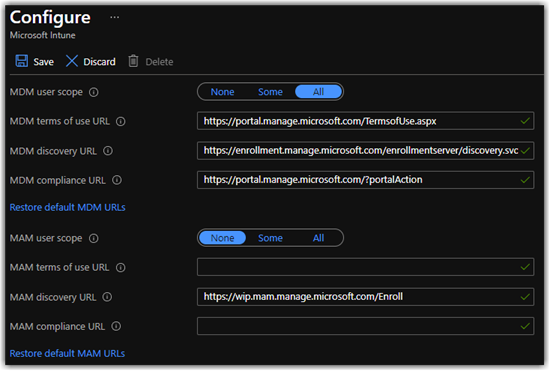Click the MDM discovery URL validation checkmark
The image size is (550, 371).
pos(525,151)
